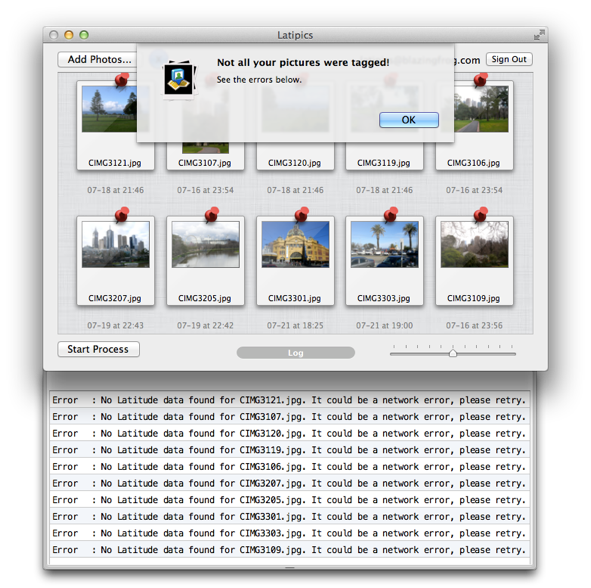Image resolution: width=591 pixels, height=588 pixels.
Task: Click the red pushpin on CIMG3121.jpg
Action: click(122, 80)
